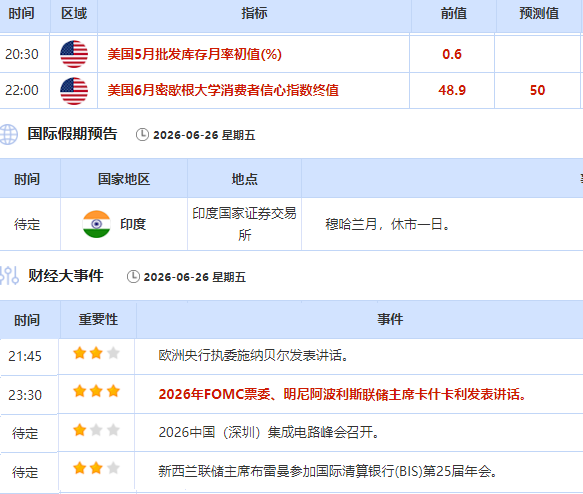Click the 印度国家证券交易所 location cell
This screenshot has width=583, height=494.
pyautogui.click(x=244, y=224)
